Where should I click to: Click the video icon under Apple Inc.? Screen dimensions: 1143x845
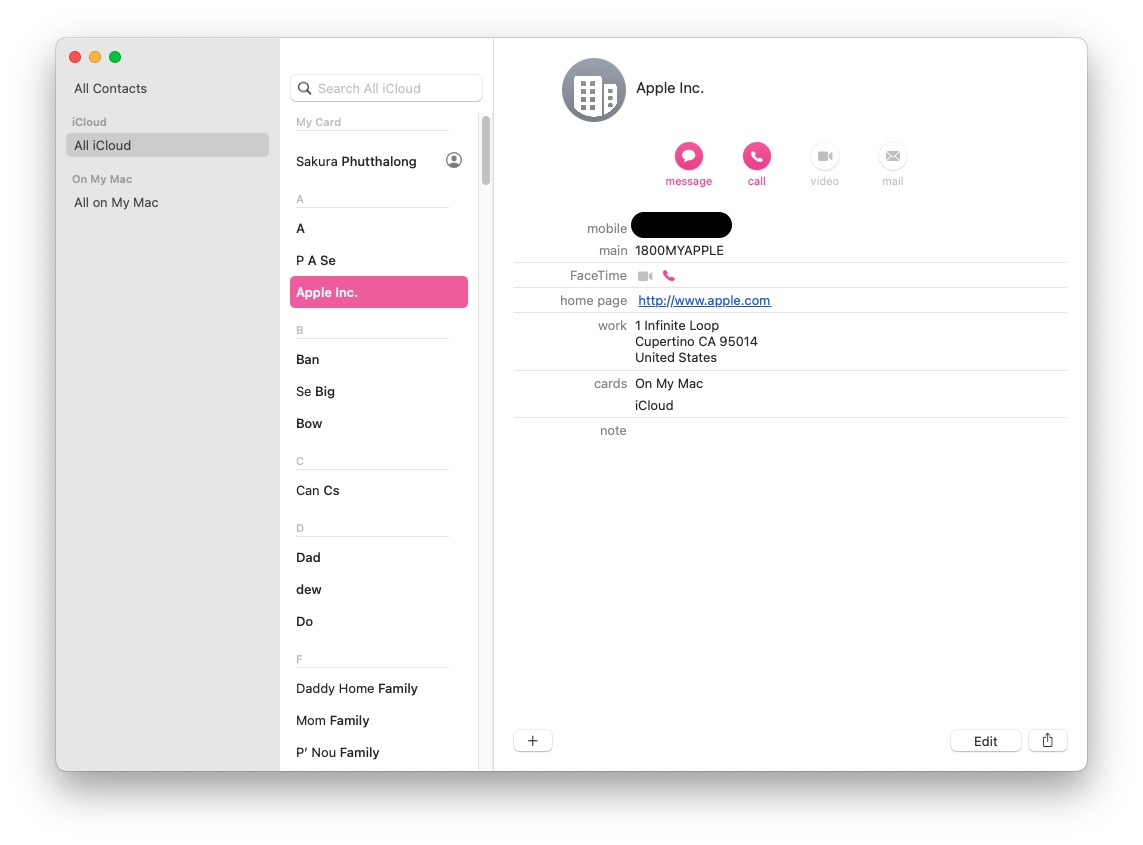pyautogui.click(x=824, y=156)
